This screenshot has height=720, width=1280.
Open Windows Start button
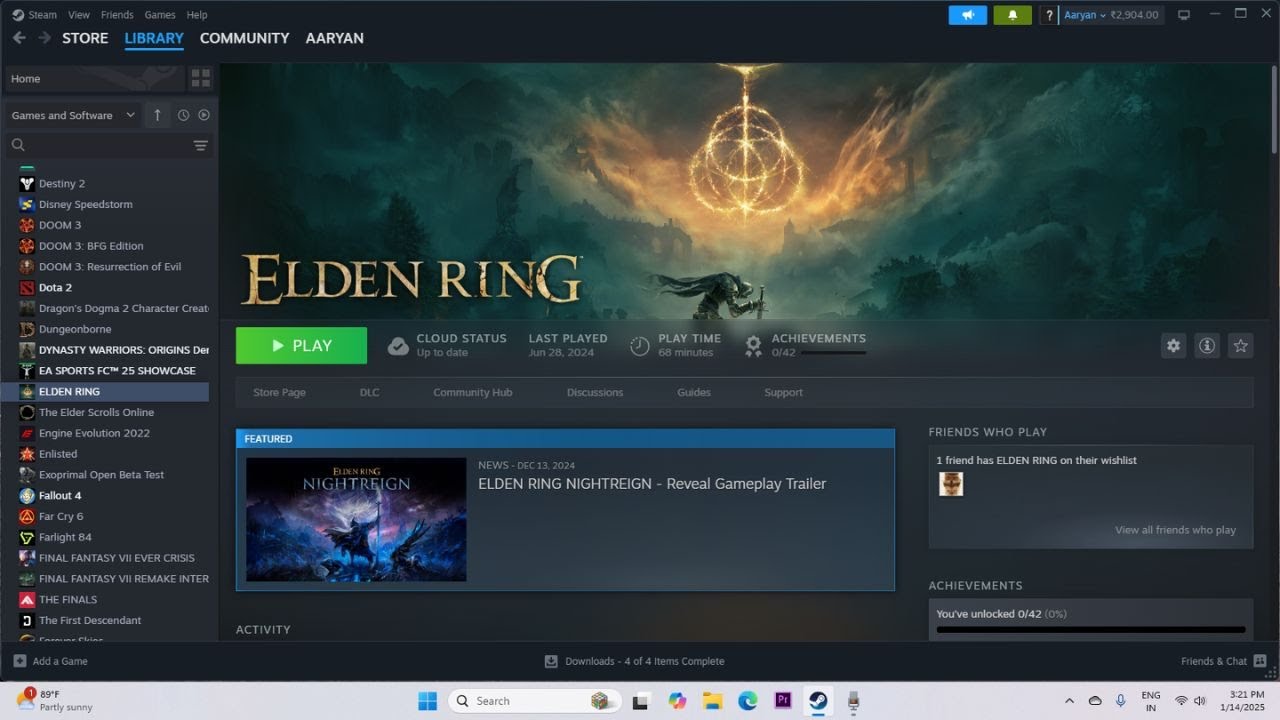[427, 701]
